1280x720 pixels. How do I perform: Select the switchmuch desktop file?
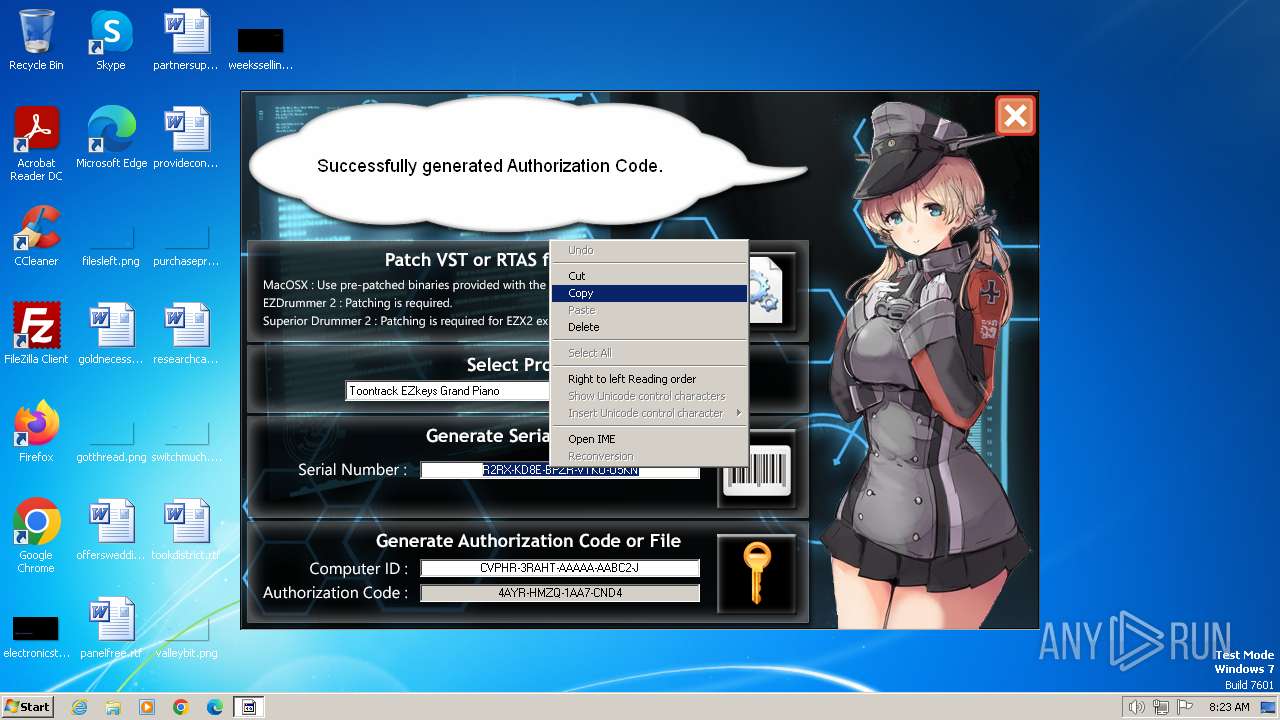[x=186, y=441]
